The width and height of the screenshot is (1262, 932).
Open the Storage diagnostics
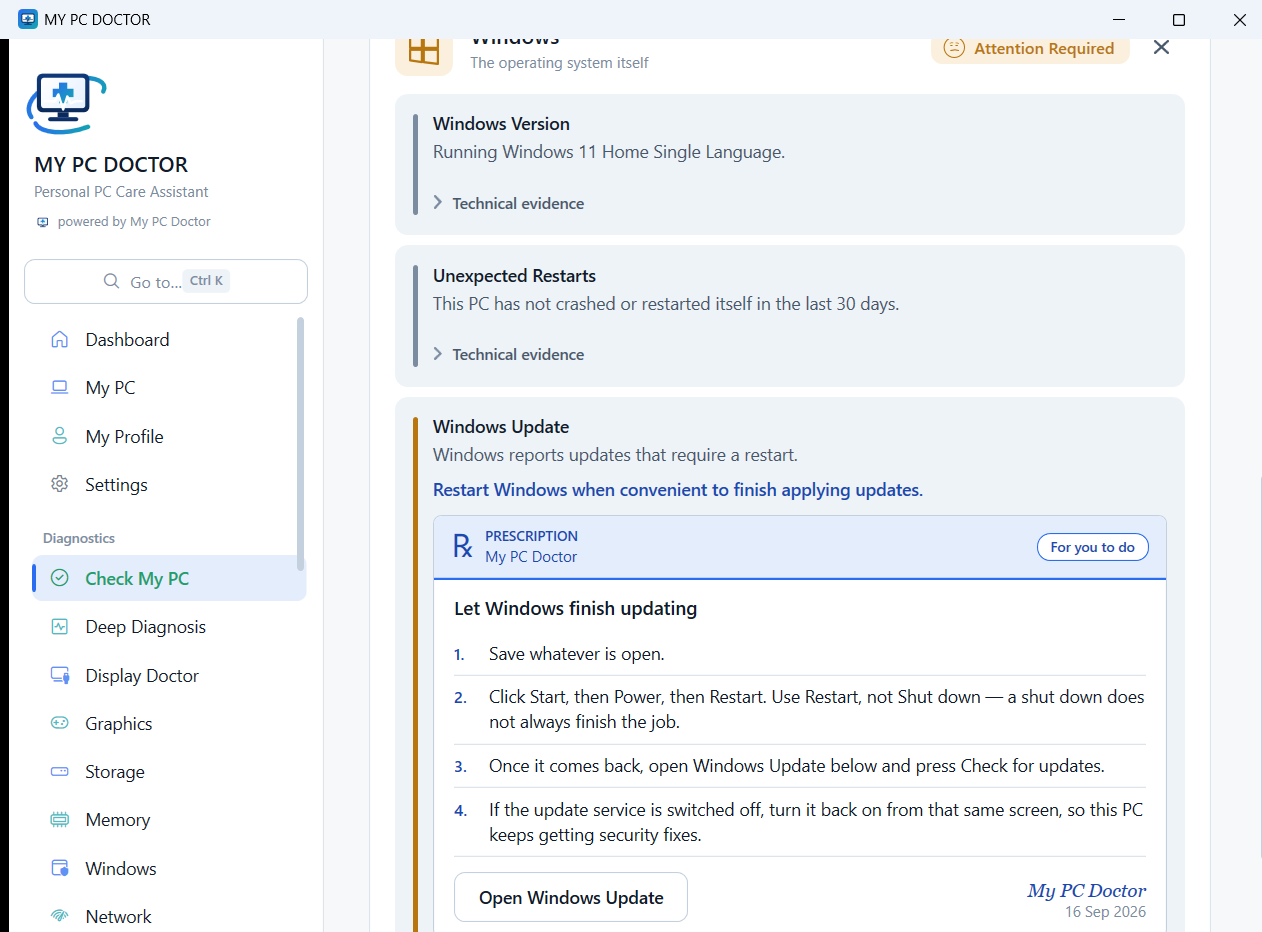pyautogui.click(x=169, y=772)
